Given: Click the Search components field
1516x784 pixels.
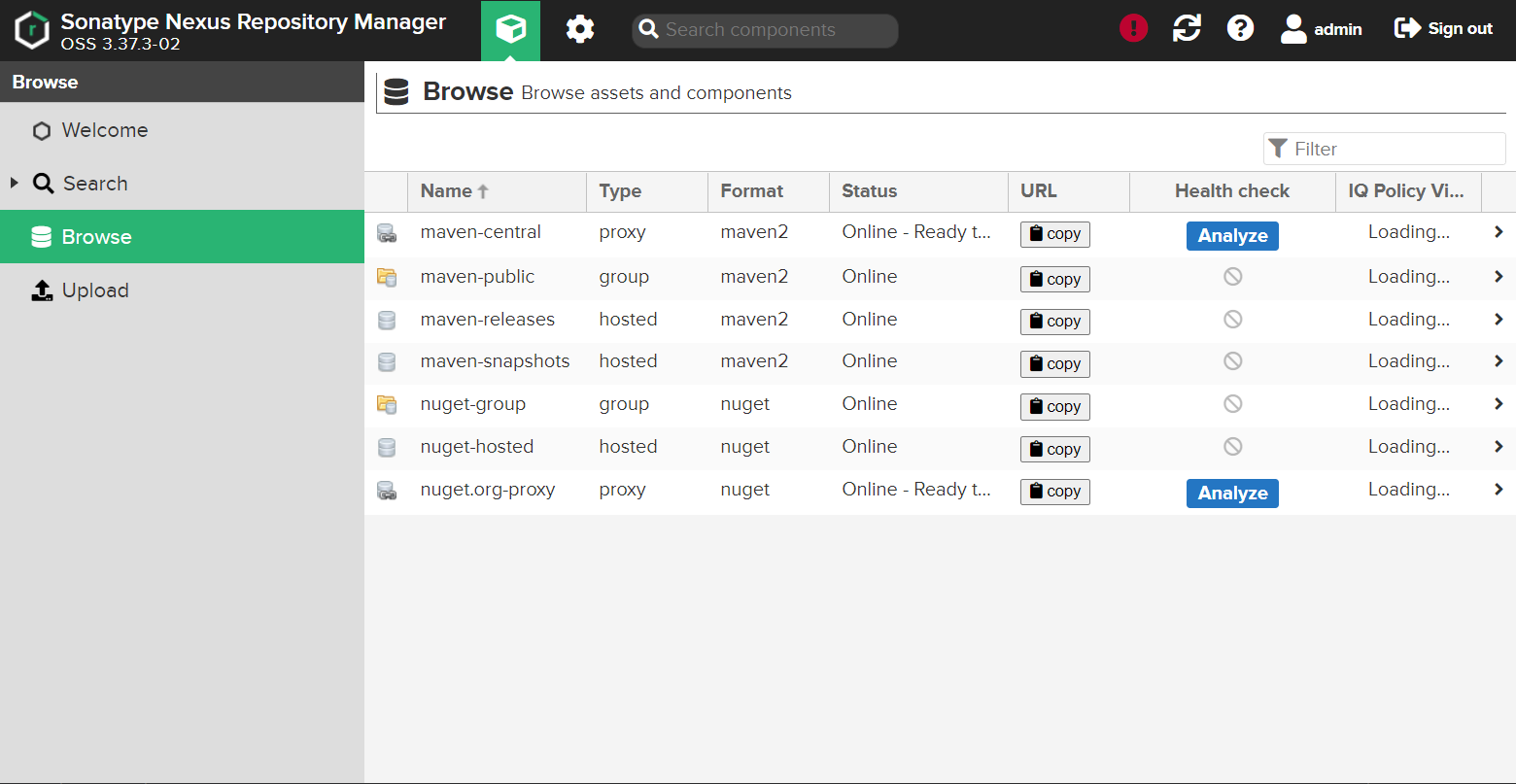Looking at the screenshot, I should point(765,30).
